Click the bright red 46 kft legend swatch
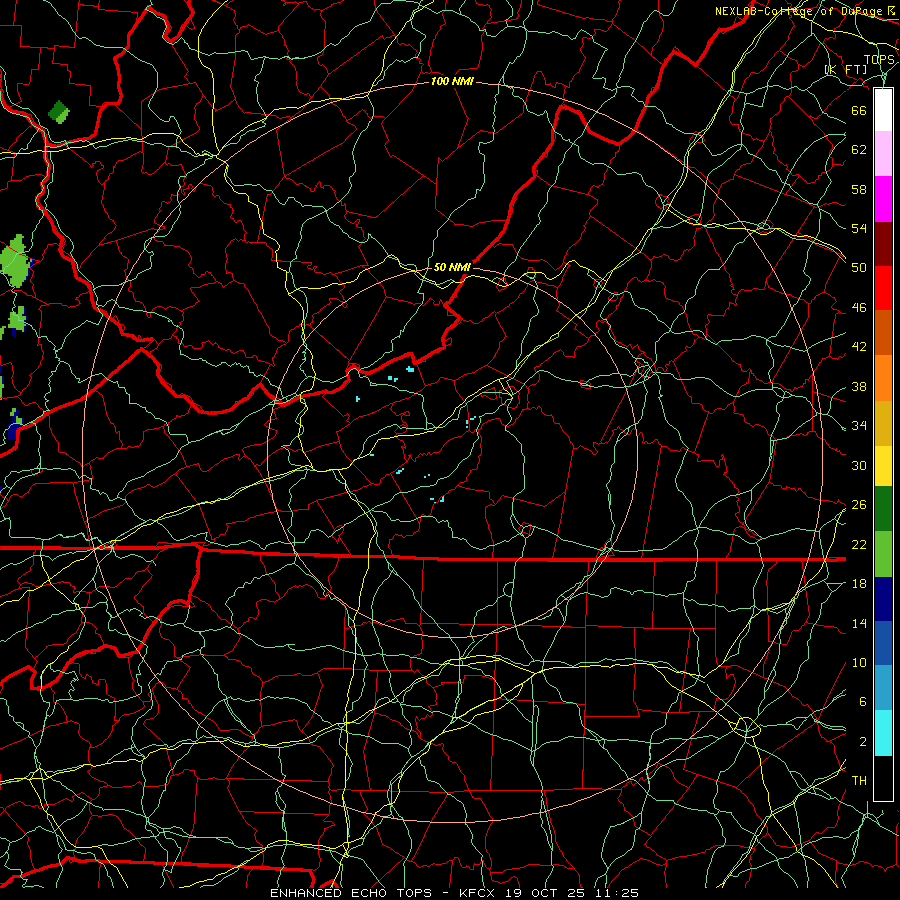Screen dimensions: 900x900 pyautogui.click(x=883, y=288)
